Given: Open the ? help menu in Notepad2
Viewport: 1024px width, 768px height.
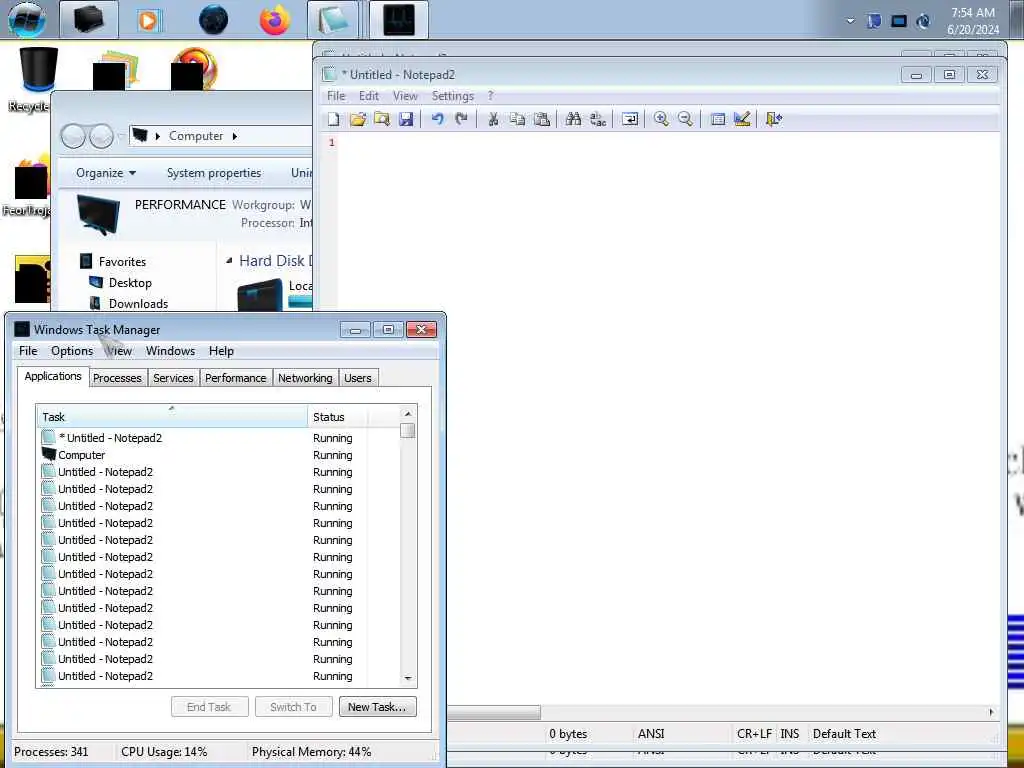Looking at the screenshot, I should pos(490,96).
